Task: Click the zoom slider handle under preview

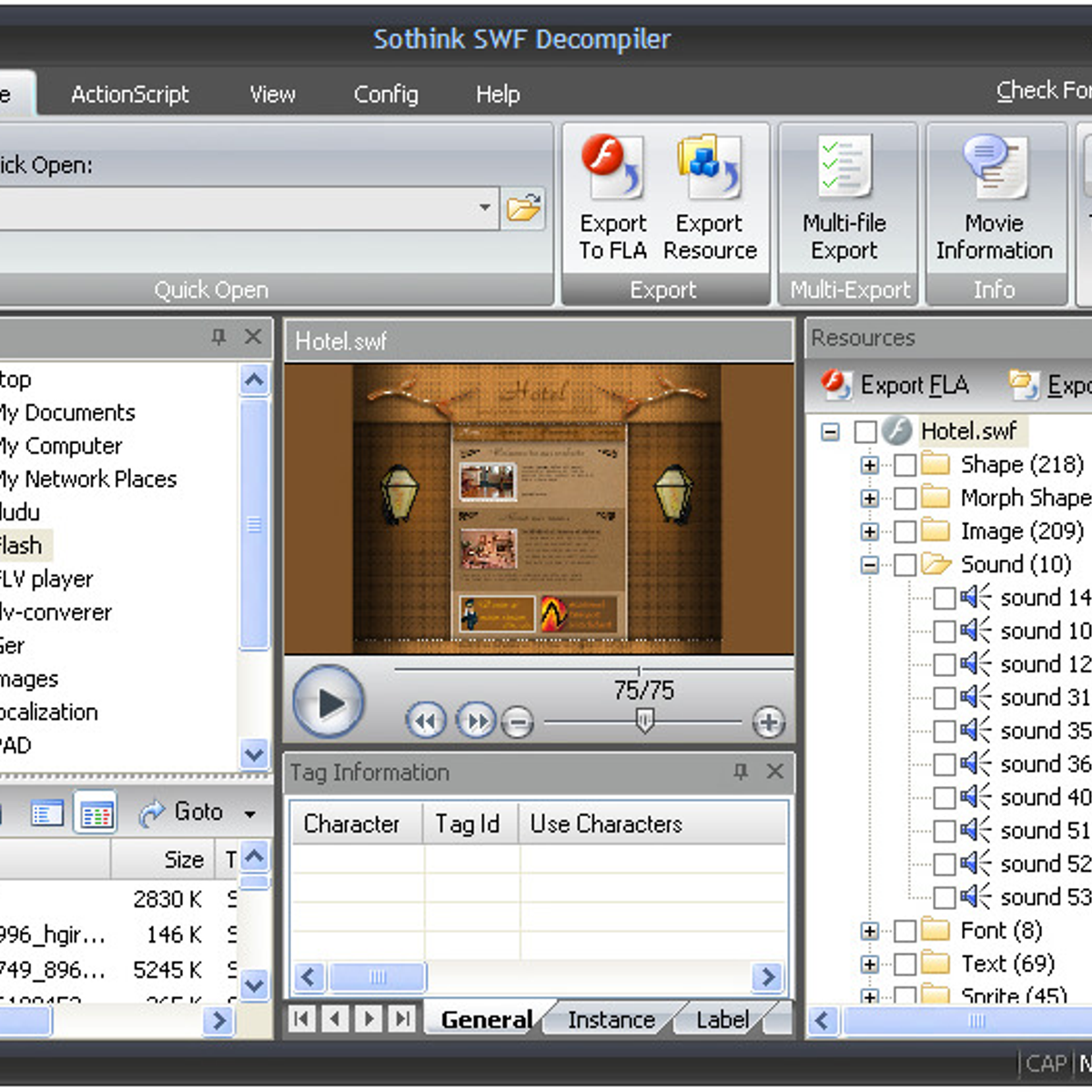Action: 644,722
